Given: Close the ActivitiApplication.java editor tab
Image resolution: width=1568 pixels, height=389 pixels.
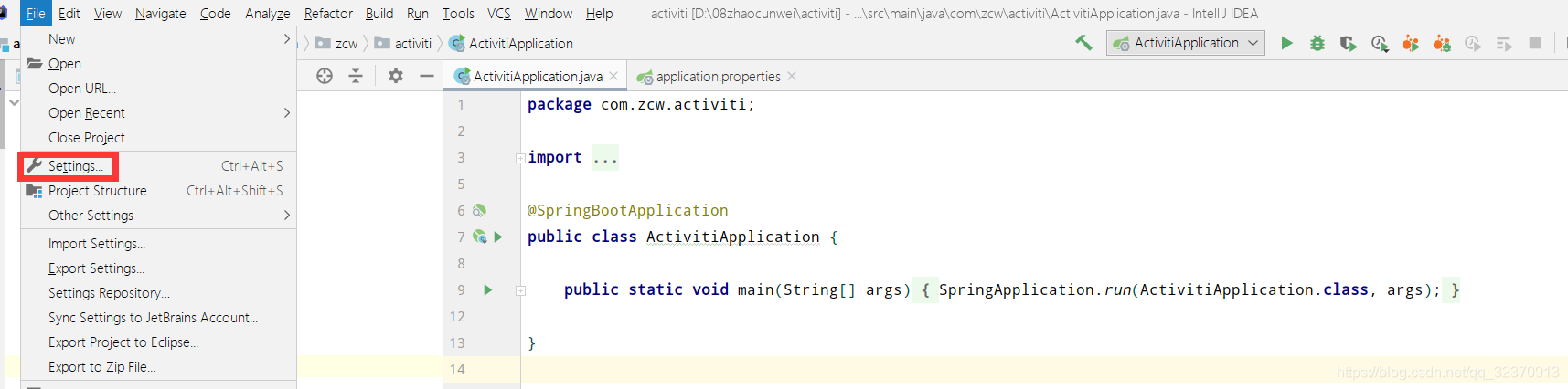Looking at the screenshot, I should 613,76.
